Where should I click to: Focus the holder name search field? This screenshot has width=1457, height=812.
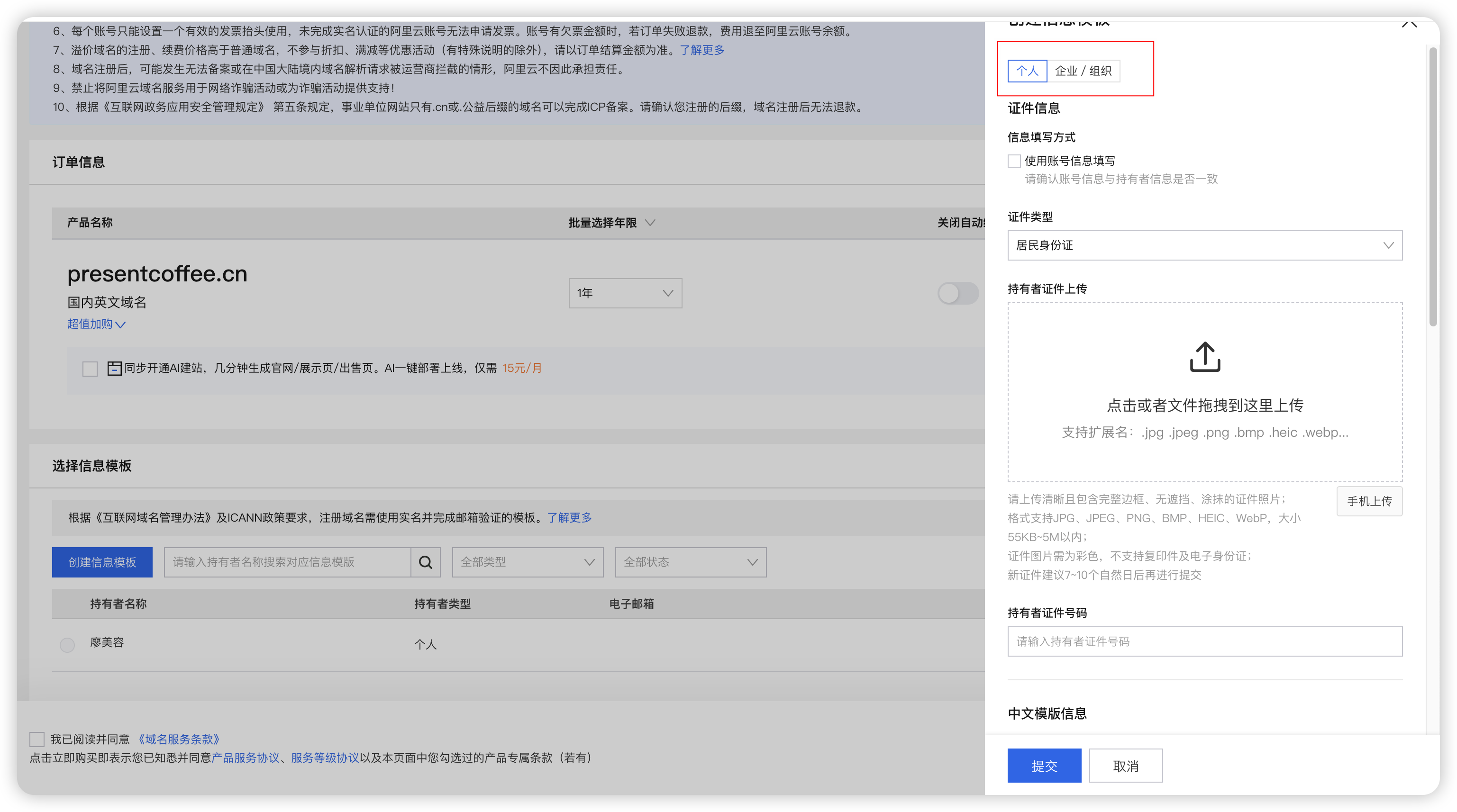287,562
